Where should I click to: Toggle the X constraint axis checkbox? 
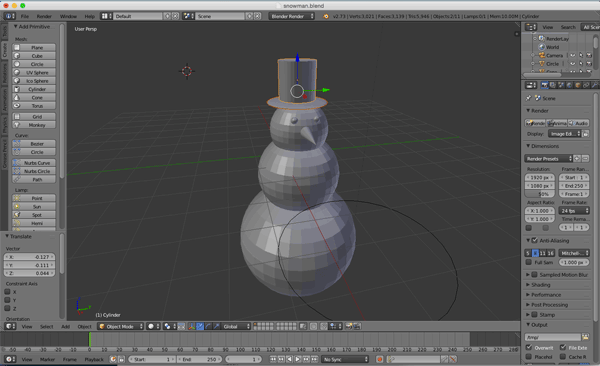coord(7,291)
